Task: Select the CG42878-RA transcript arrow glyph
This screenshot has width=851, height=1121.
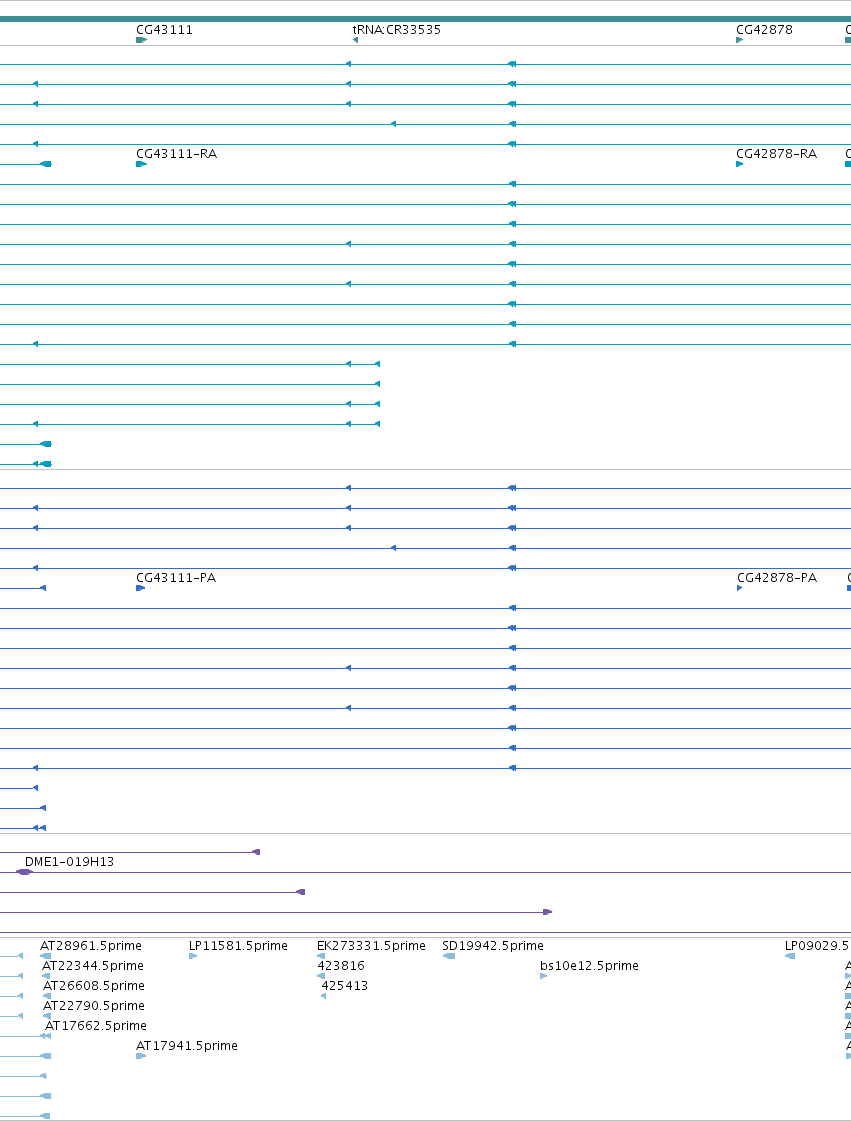Action: [739, 164]
